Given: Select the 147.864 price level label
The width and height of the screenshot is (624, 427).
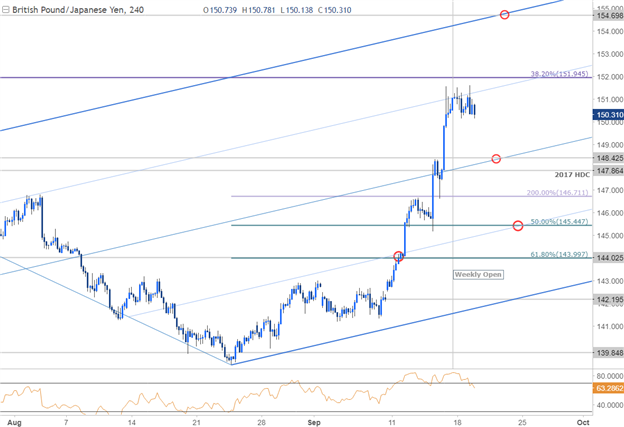Looking at the screenshot, I should 608,171.
